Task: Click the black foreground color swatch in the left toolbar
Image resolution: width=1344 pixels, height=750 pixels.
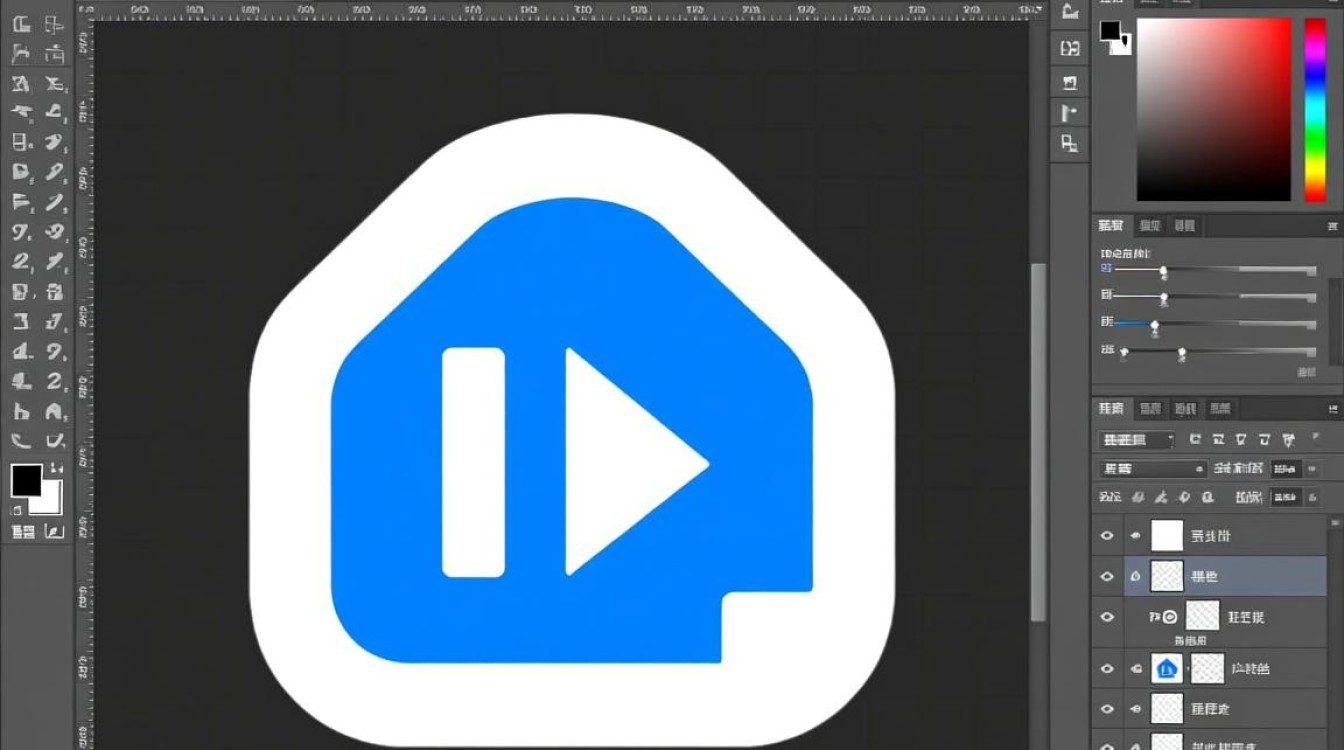Action: tap(25, 480)
